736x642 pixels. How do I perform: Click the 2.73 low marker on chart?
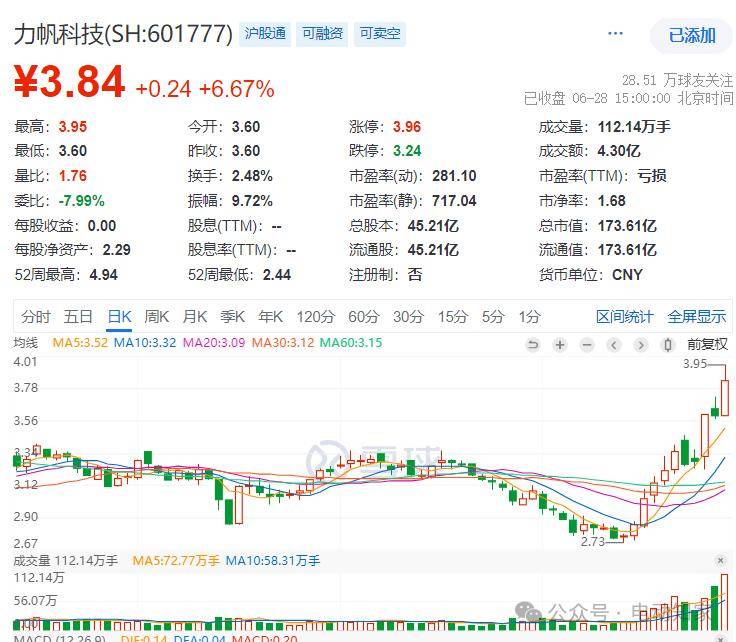593,542
